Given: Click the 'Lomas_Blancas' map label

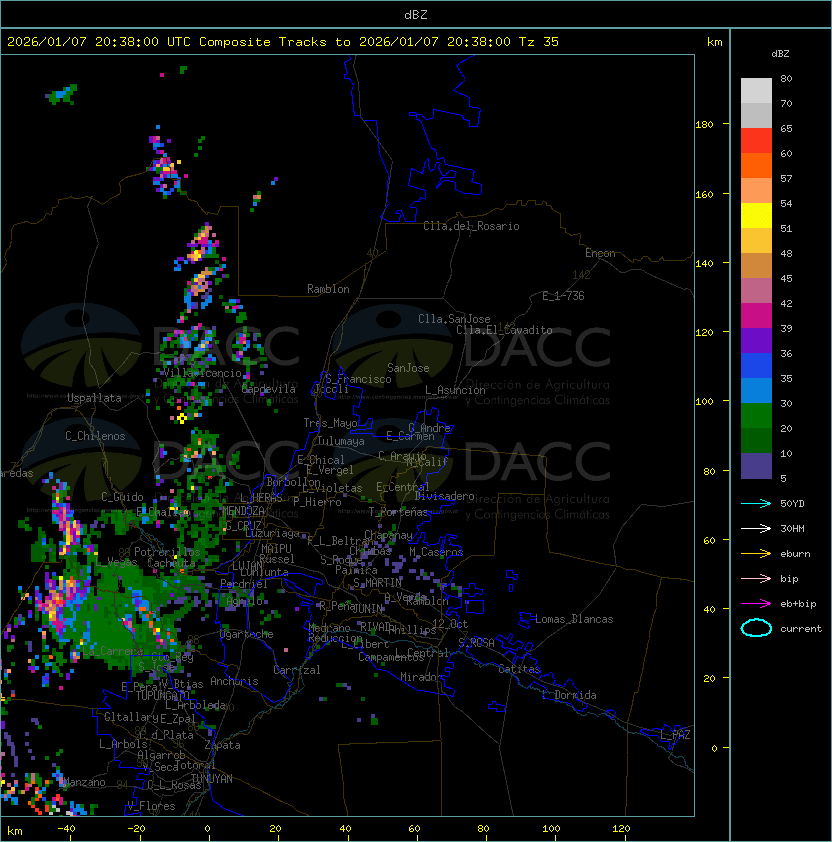Looking at the screenshot, I should [x=574, y=619].
